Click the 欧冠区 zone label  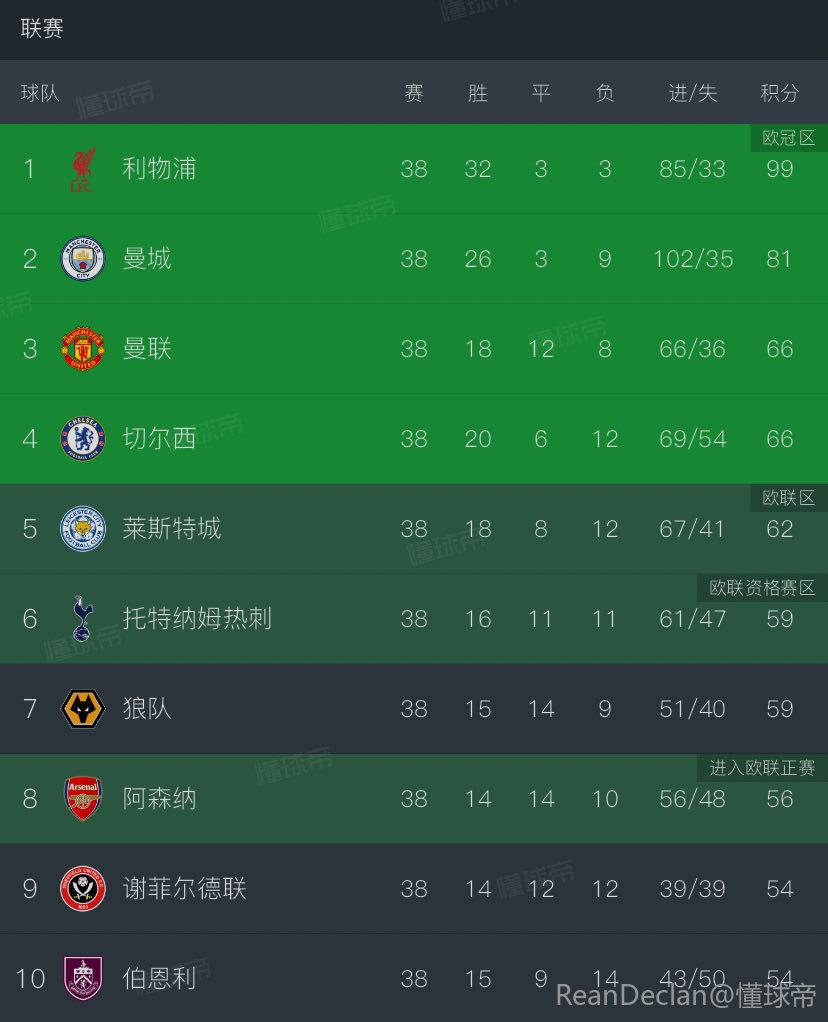[788, 138]
